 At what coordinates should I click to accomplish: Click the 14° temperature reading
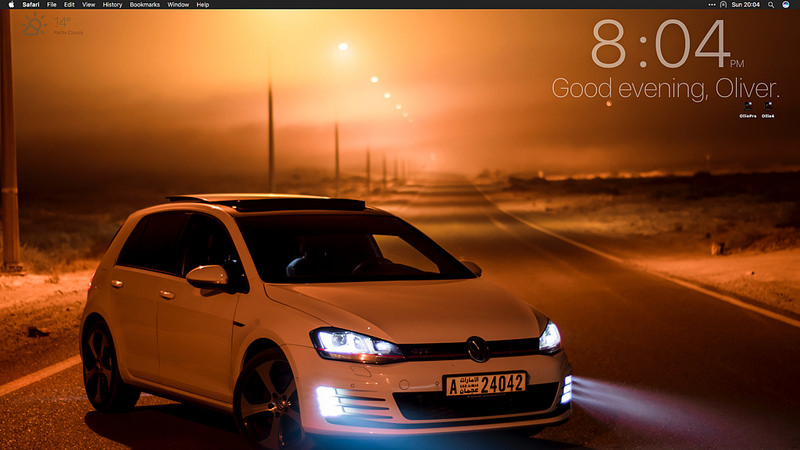pyautogui.click(x=63, y=22)
